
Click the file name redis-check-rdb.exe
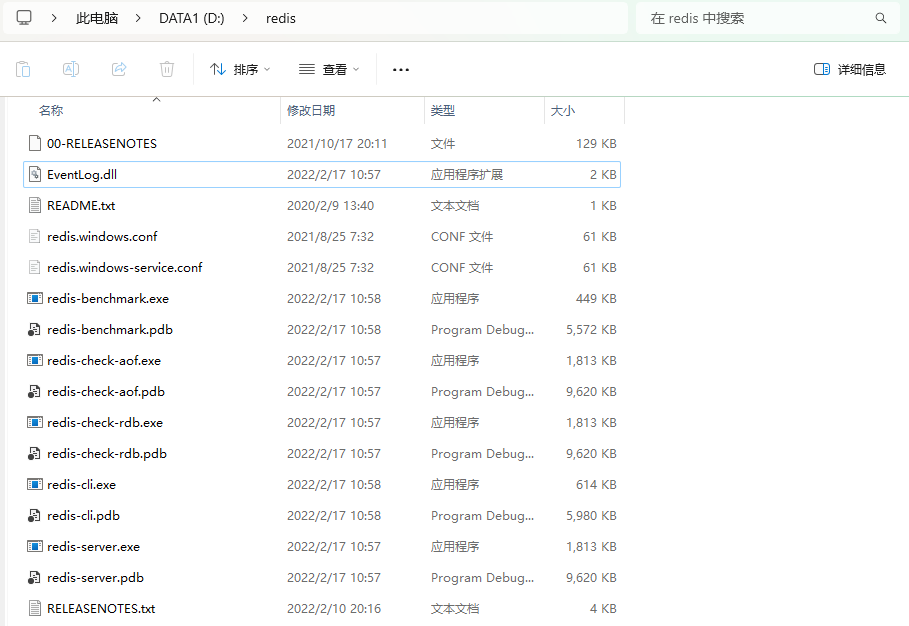(x=105, y=423)
